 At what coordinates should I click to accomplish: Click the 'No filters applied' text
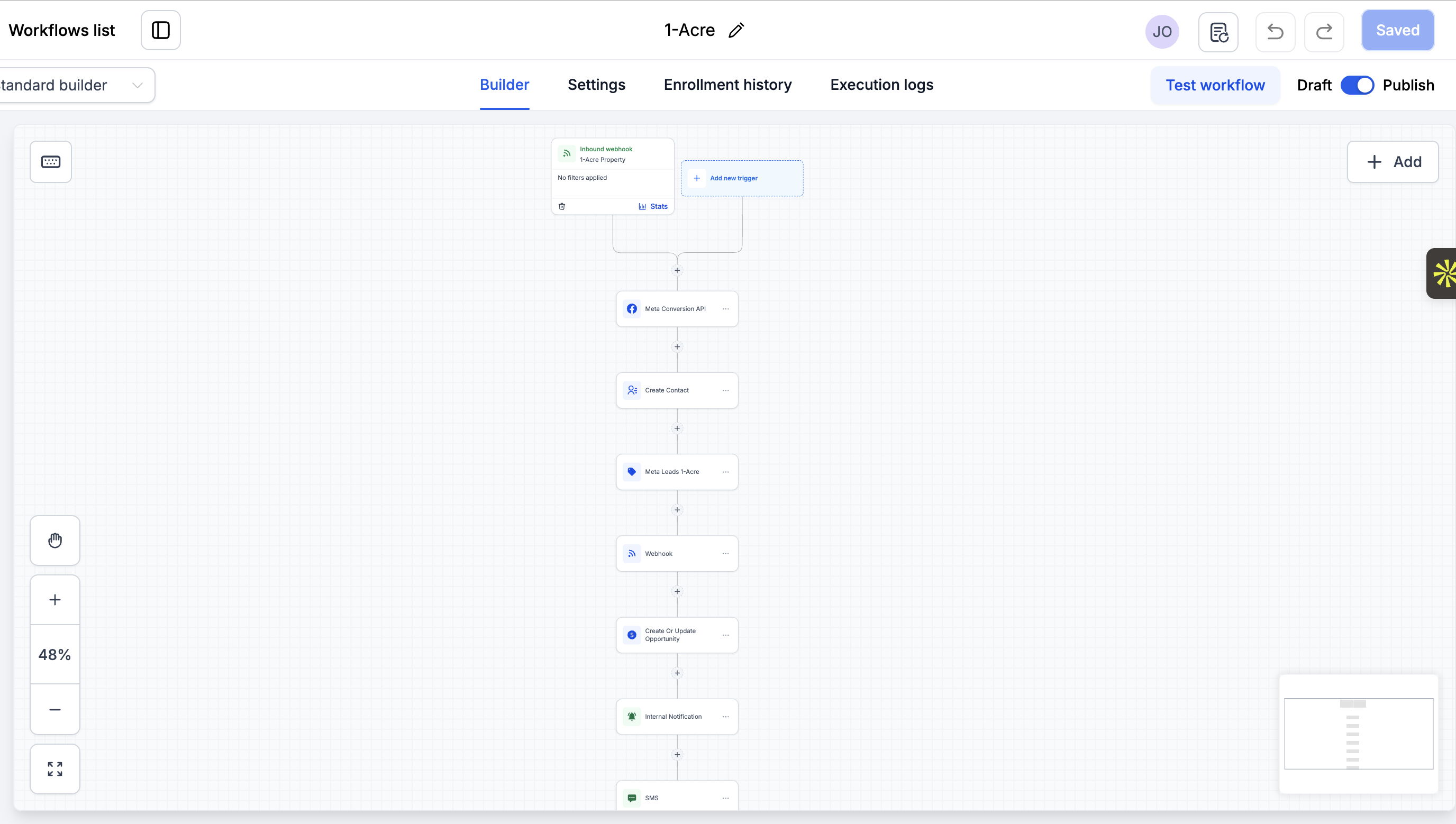(582, 178)
